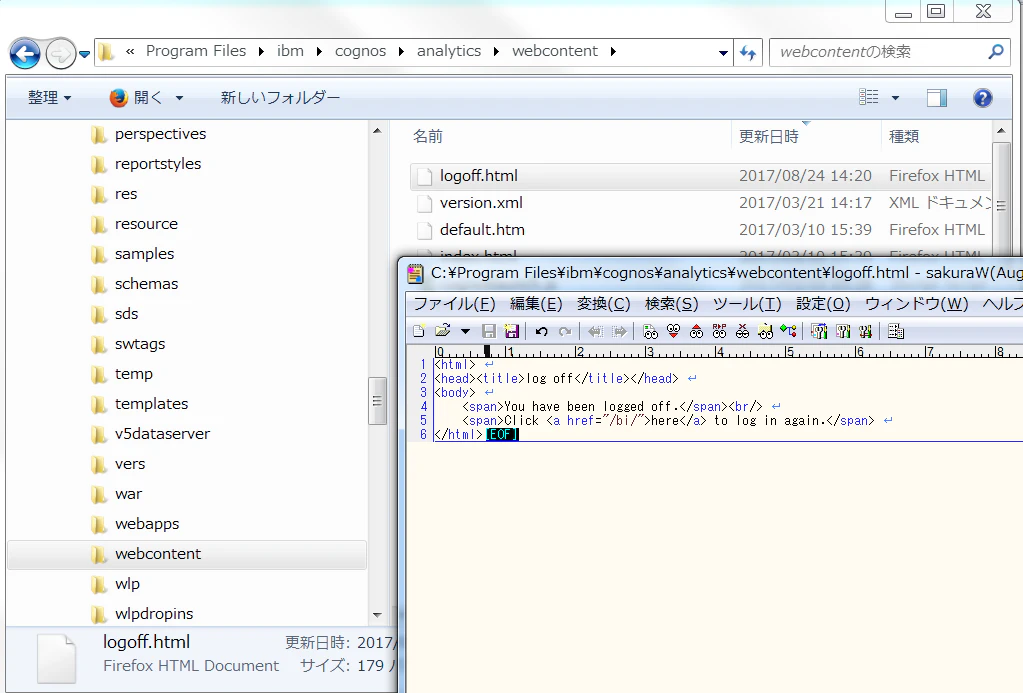The width and height of the screenshot is (1023, 693).
Task: Open the ファイル(F) menu in sakura
Action: tap(454, 304)
